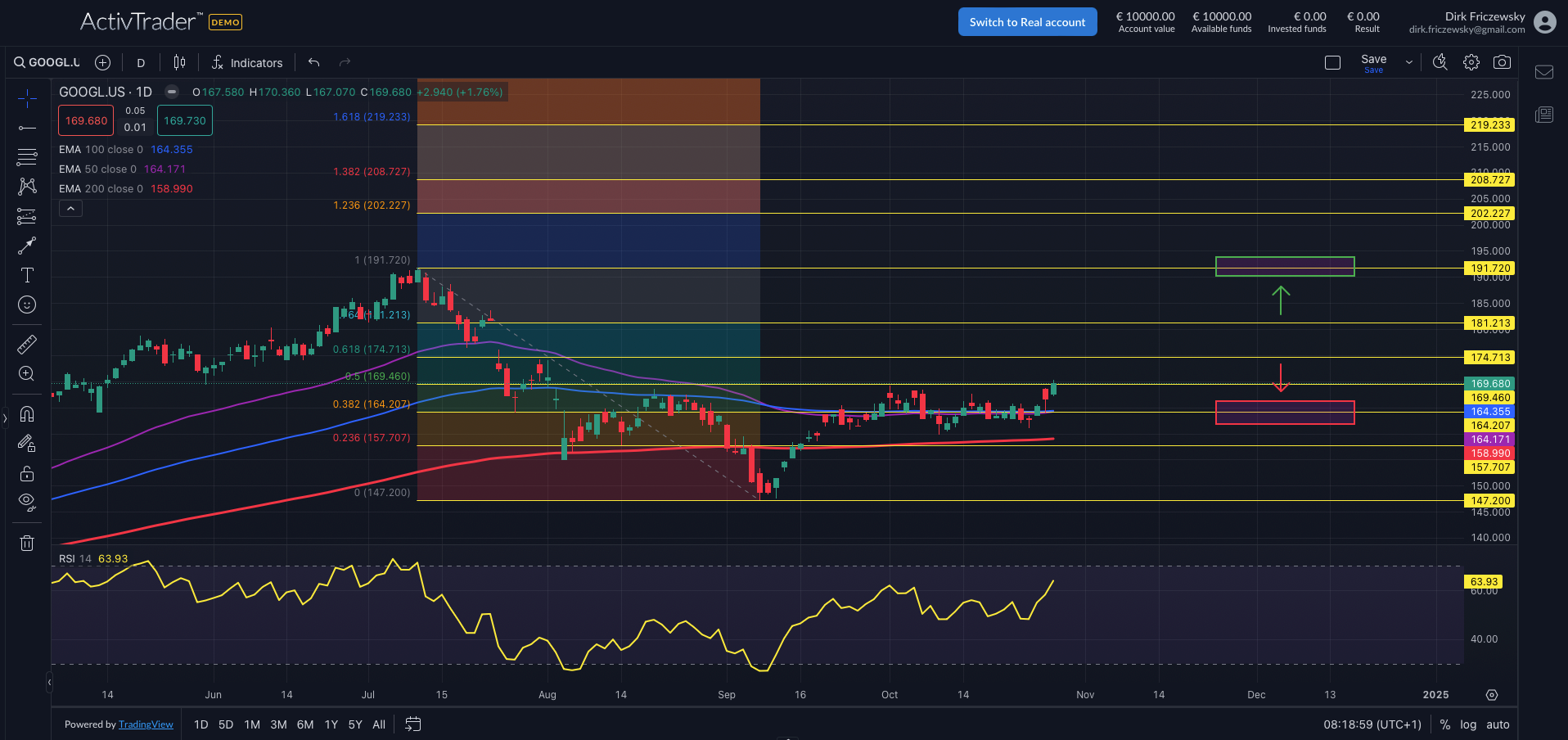The image size is (1568, 740).
Task: Click the trash remove drawings icon
Action: [x=27, y=543]
